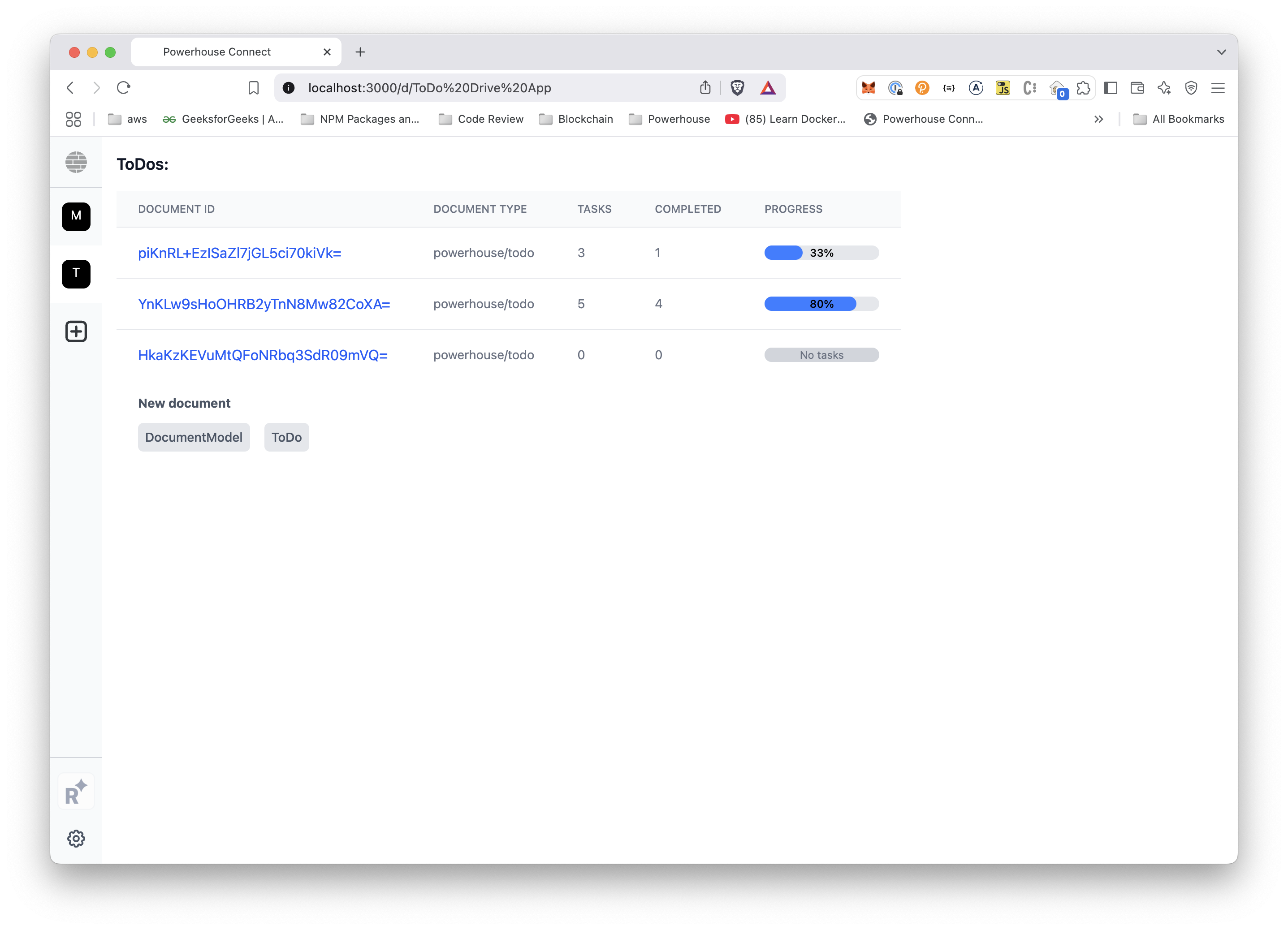Go back in browser history
Screen dimensions: 1288x930
[70, 87]
